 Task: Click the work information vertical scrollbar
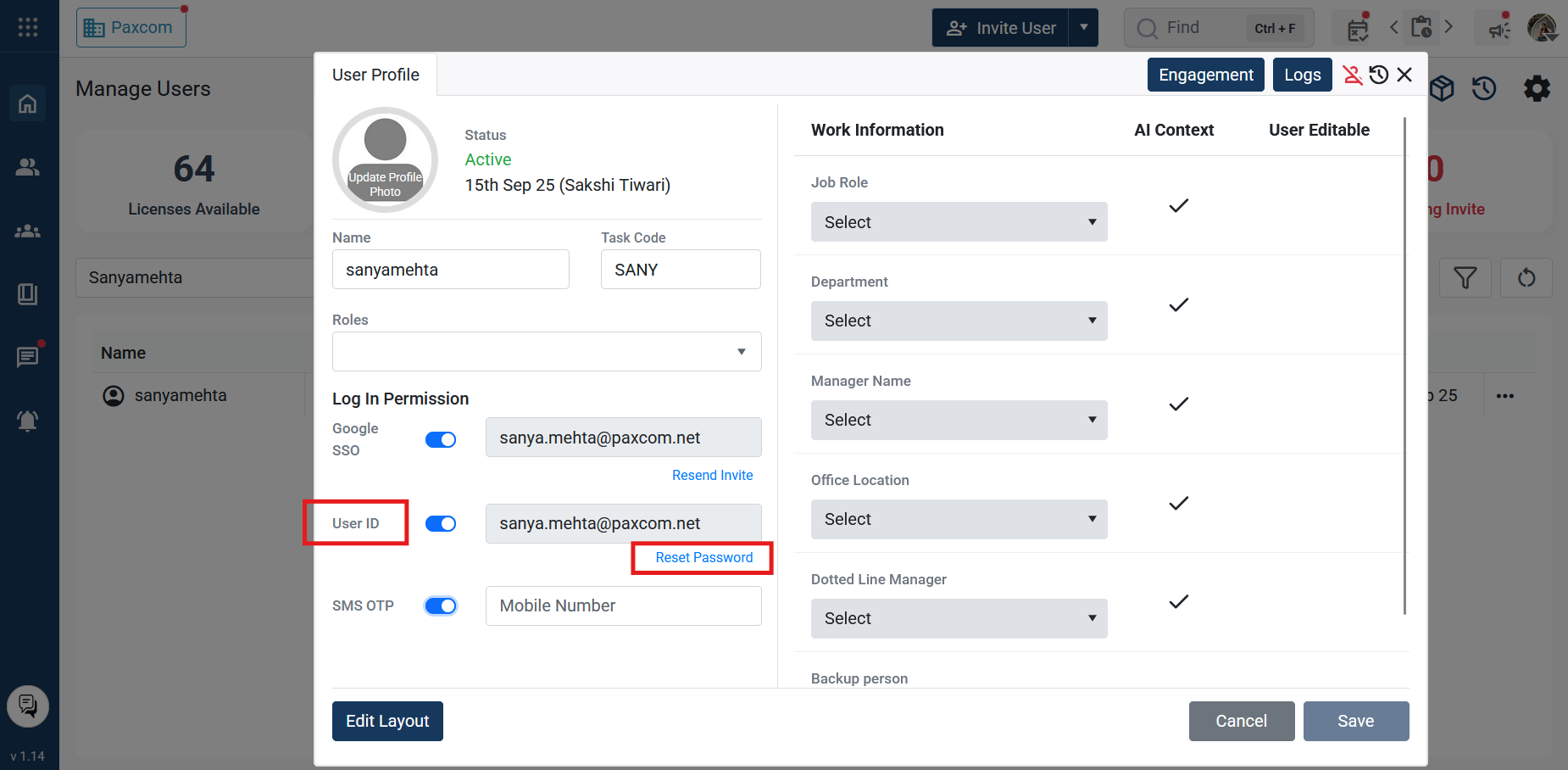pyautogui.click(x=1404, y=365)
